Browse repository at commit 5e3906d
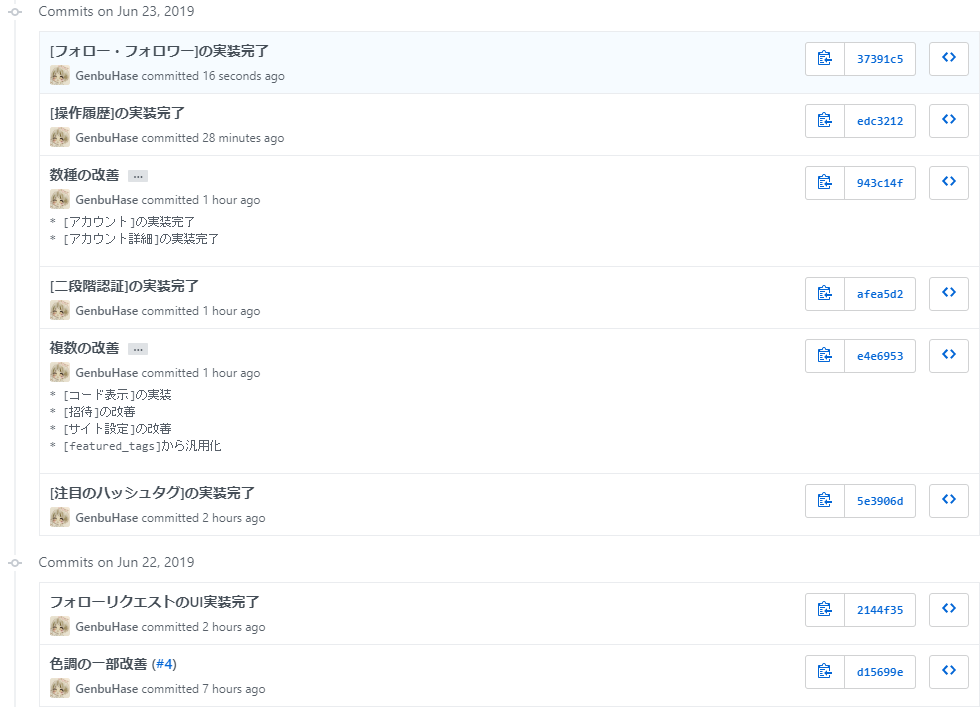The image size is (980, 707). coord(949,501)
